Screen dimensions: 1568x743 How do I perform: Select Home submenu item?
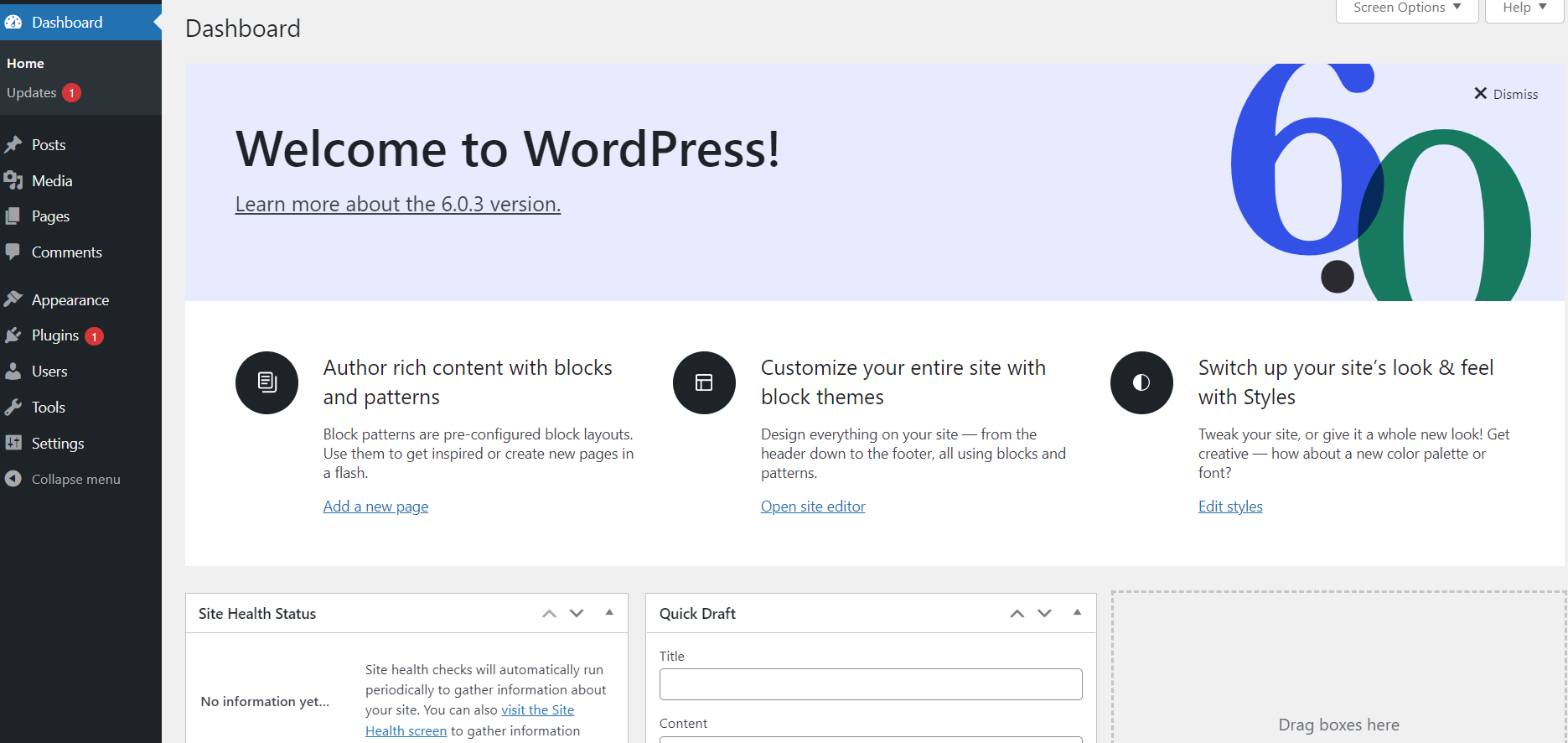pyautogui.click(x=25, y=64)
